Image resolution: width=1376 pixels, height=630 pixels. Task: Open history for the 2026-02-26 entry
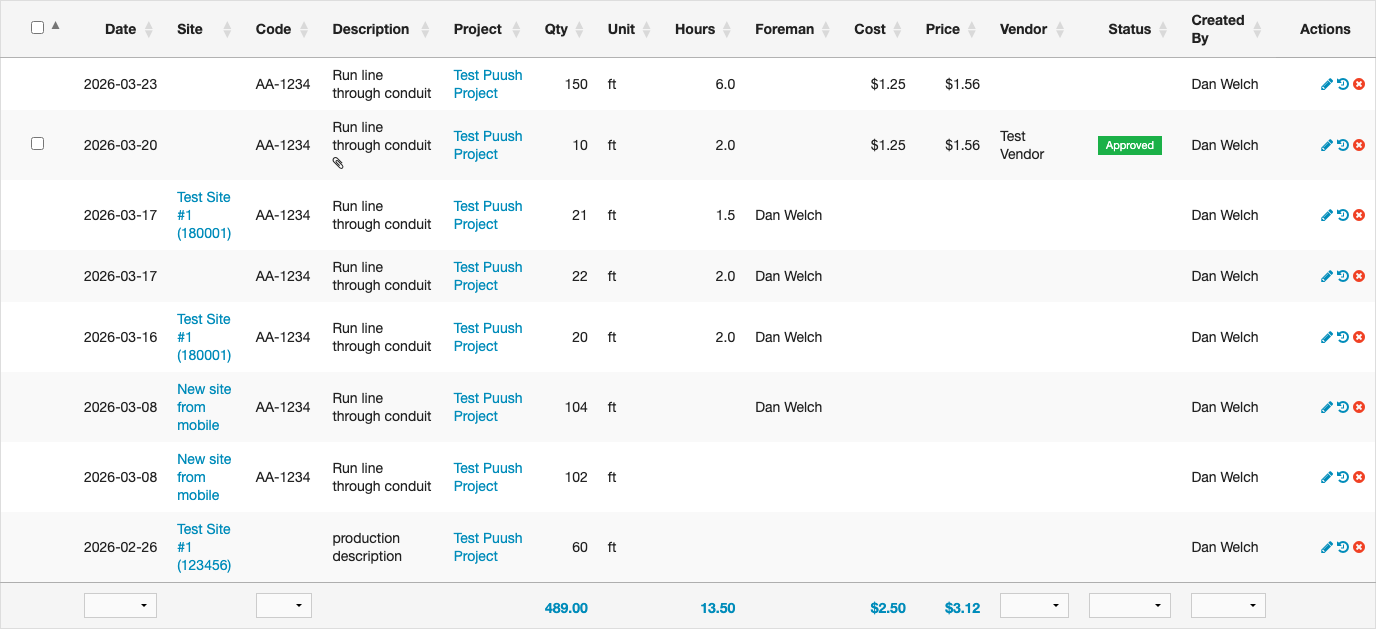click(1343, 547)
